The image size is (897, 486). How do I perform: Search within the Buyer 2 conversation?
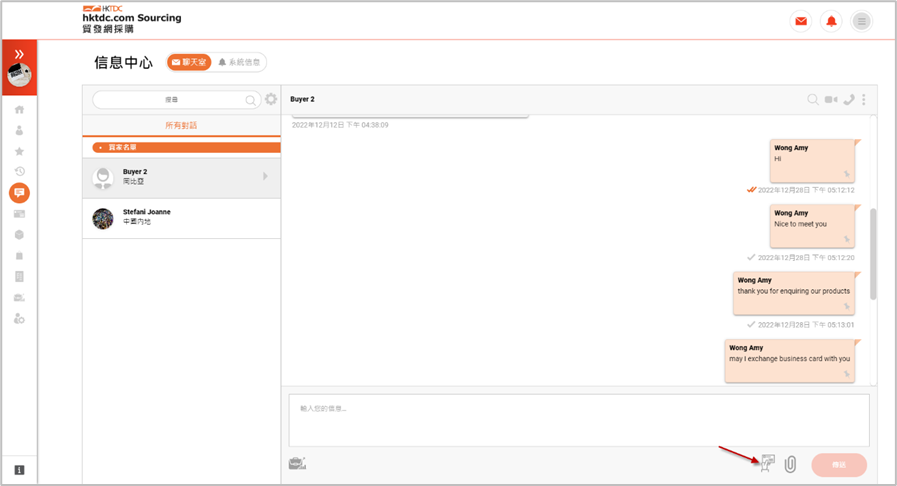point(813,100)
